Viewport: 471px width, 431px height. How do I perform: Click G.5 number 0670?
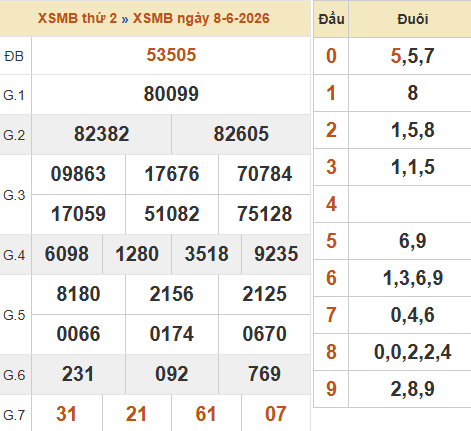coord(265,334)
